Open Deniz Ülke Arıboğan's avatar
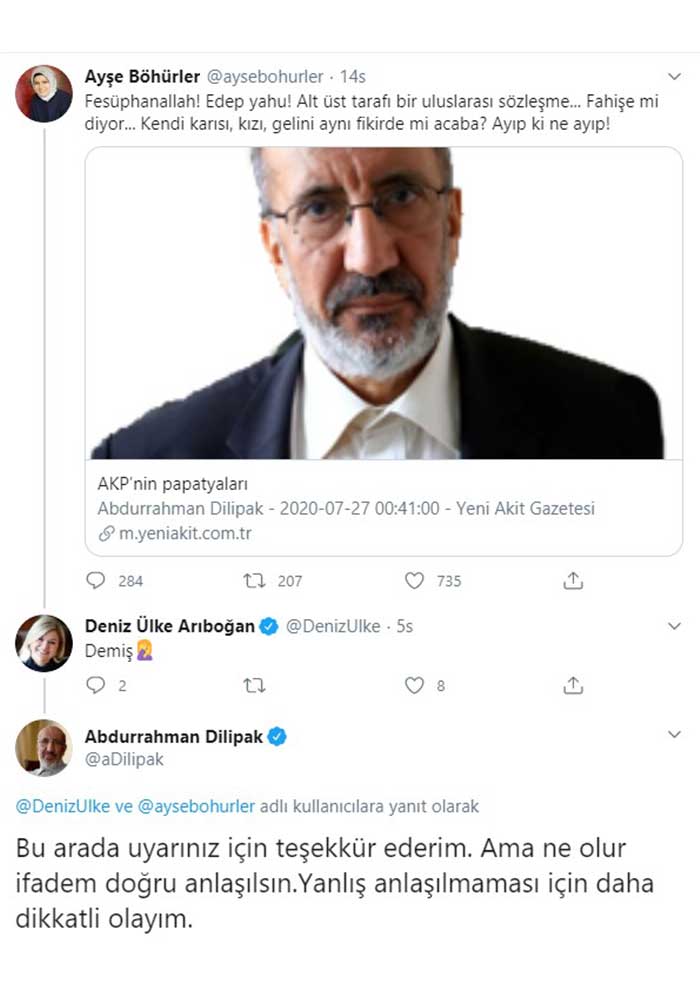 click(x=44, y=643)
